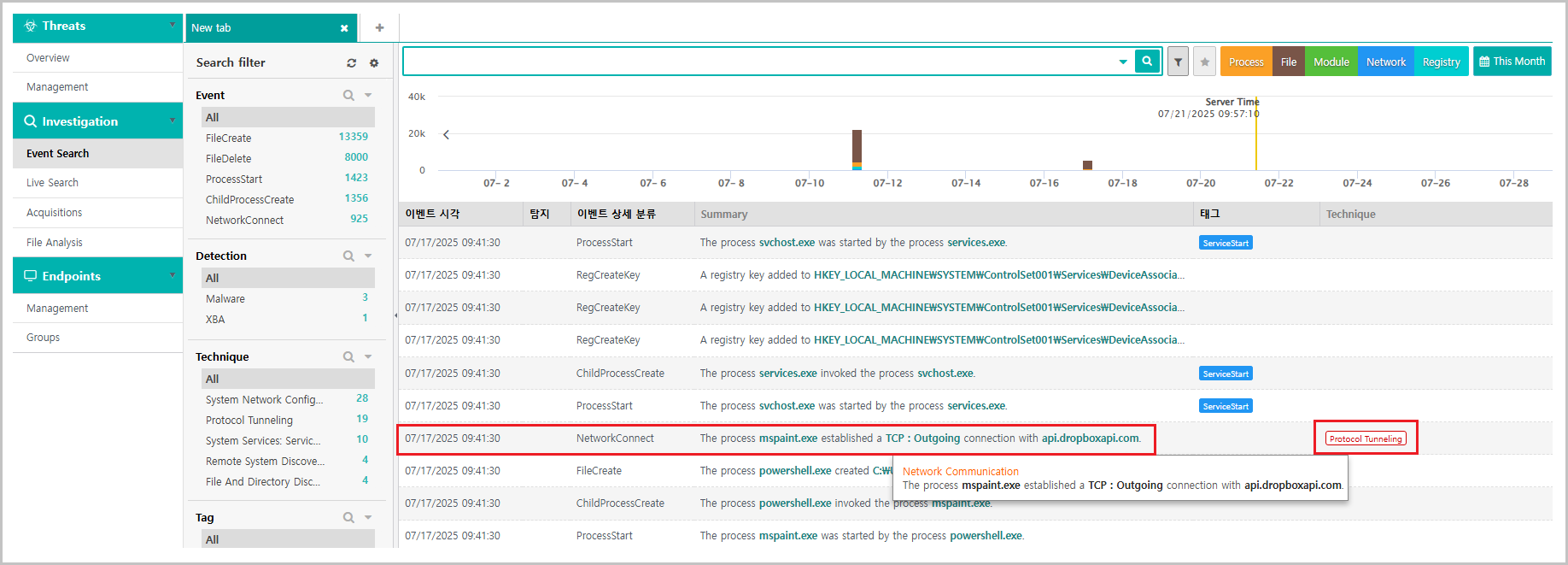Open Live Search in sidebar
Image resolution: width=1568 pixels, height=565 pixels.
click(52, 183)
